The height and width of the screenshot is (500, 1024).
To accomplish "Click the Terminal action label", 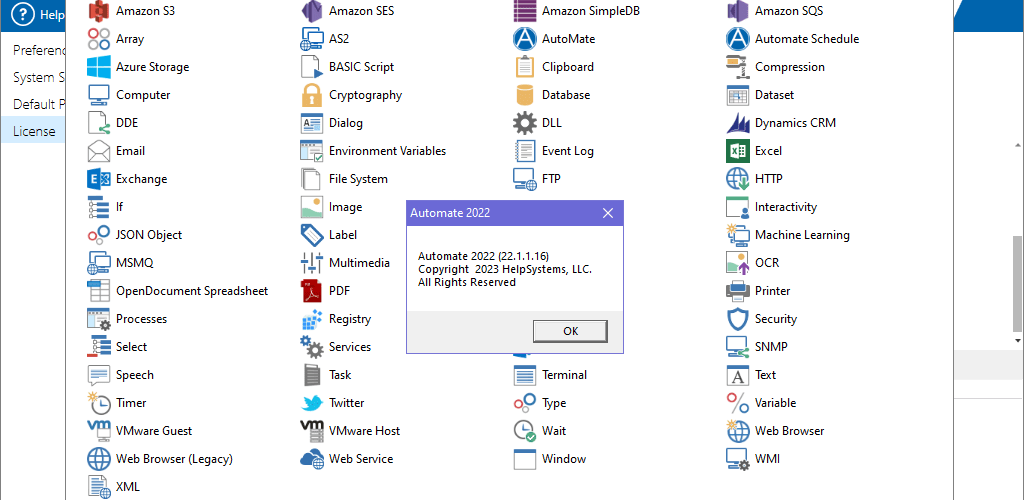I will coord(564,375).
